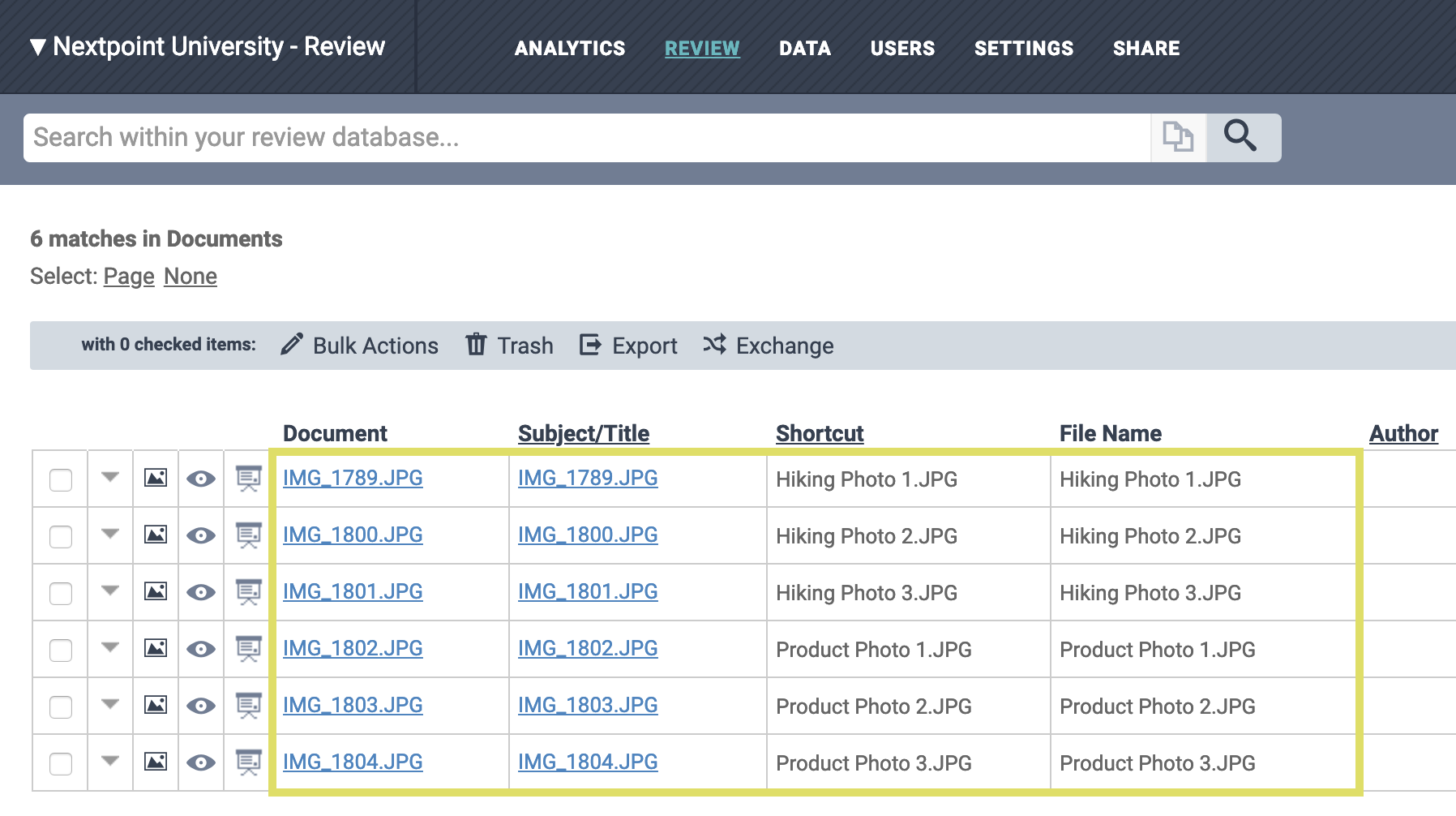Viewport: 1456px width, 816px height.
Task: Go to the Analytics tab
Action: click(570, 49)
